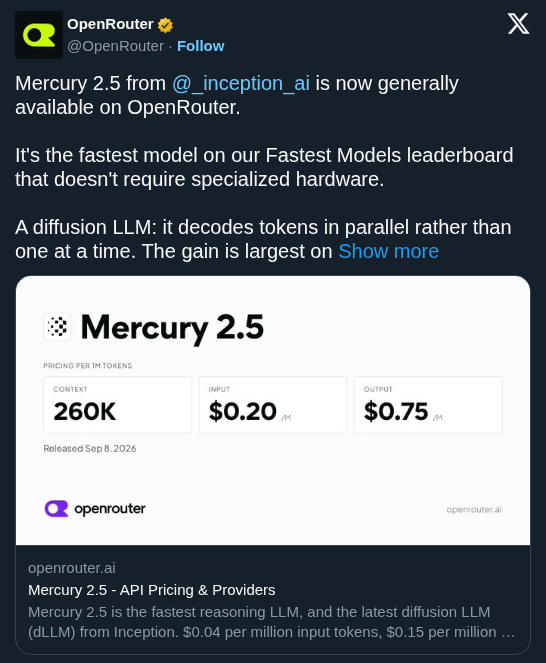Open Mercury 2.5 - API Pricing & Providers
This screenshot has height=663, width=546.
(x=151, y=590)
